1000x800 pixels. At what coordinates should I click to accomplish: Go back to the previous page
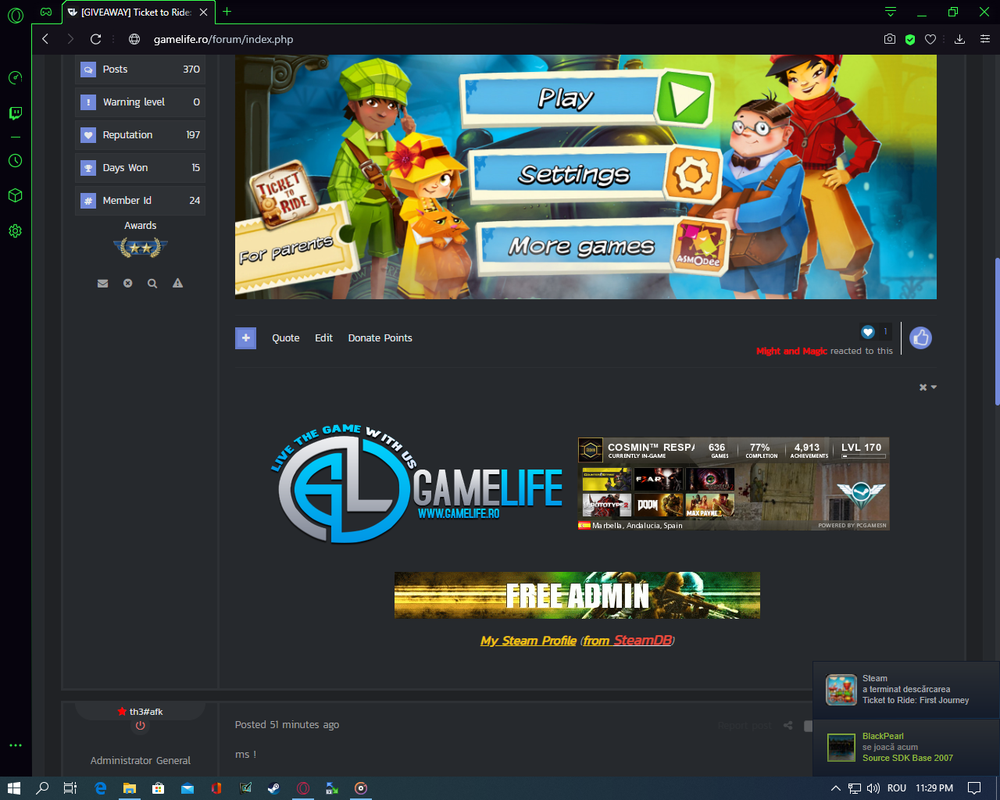pos(45,39)
